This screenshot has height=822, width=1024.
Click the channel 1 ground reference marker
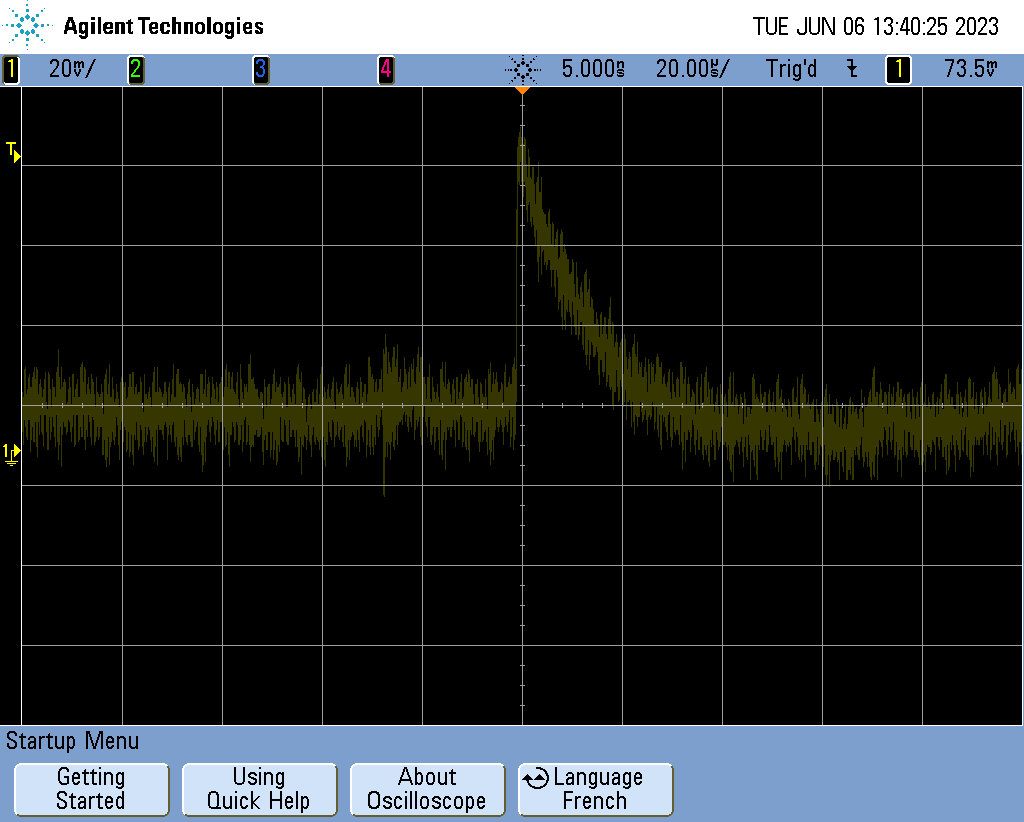(x=11, y=453)
